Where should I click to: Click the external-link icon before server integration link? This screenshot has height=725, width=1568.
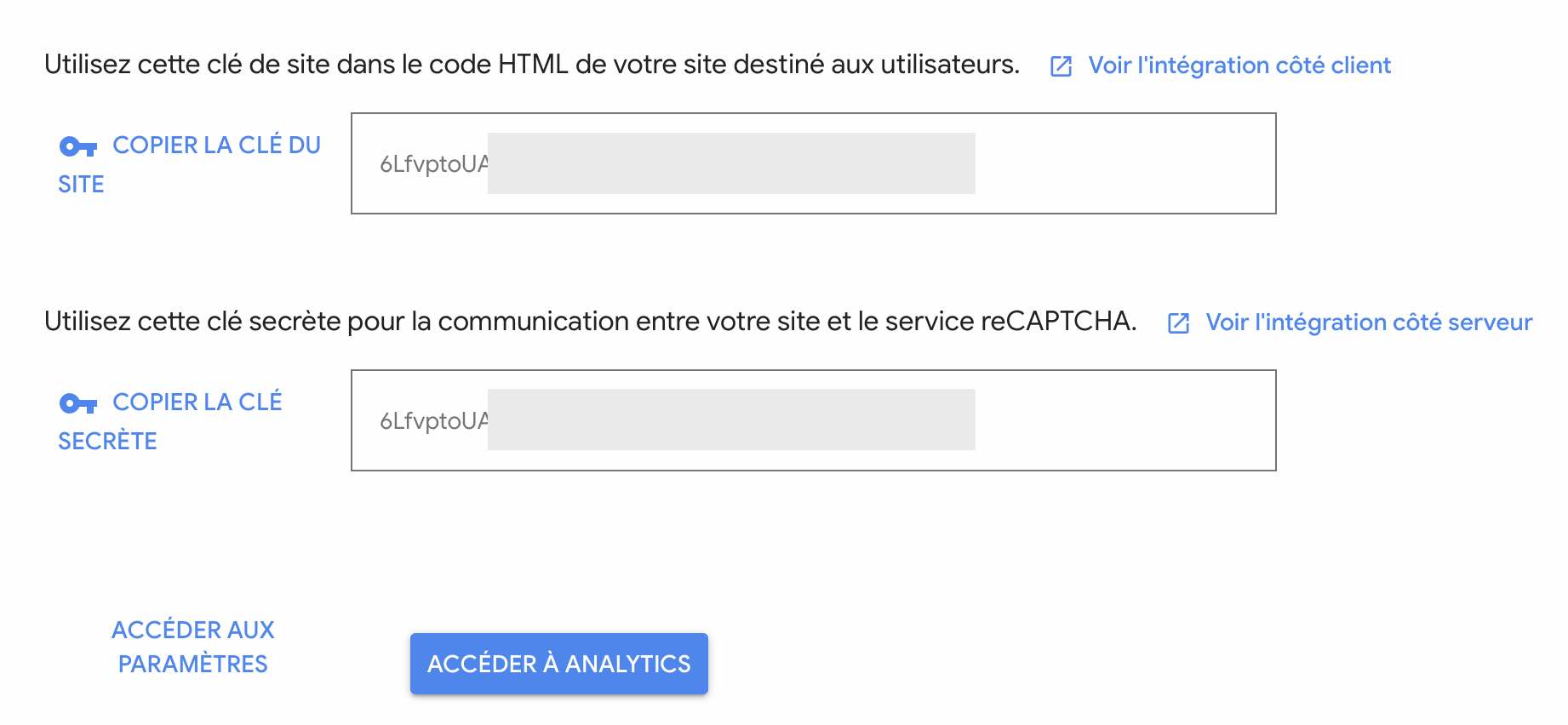[1180, 323]
